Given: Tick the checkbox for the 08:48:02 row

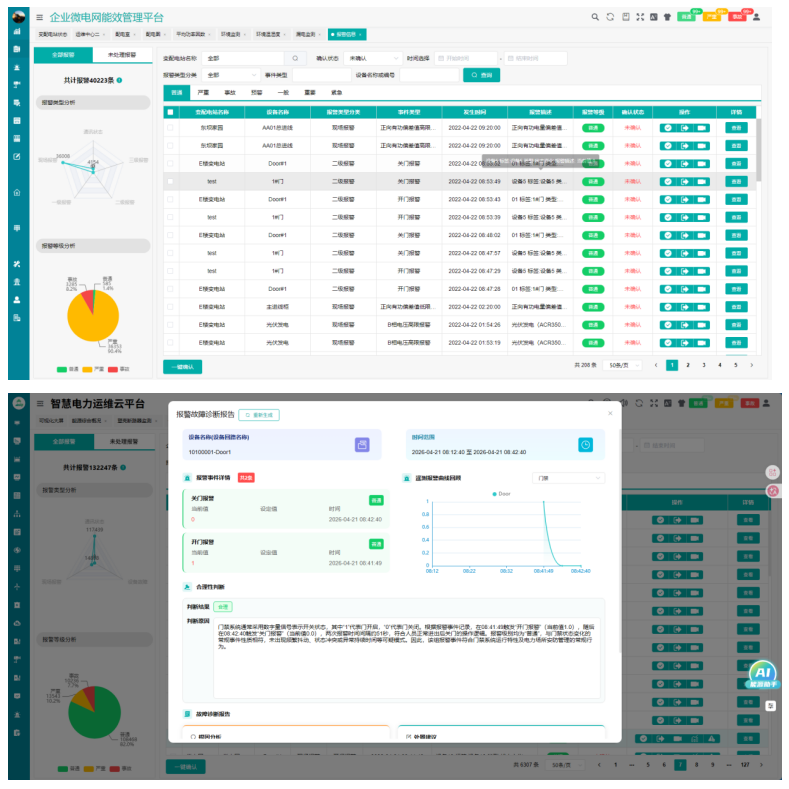Looking at the screenshot, I should tap(171, 235).
